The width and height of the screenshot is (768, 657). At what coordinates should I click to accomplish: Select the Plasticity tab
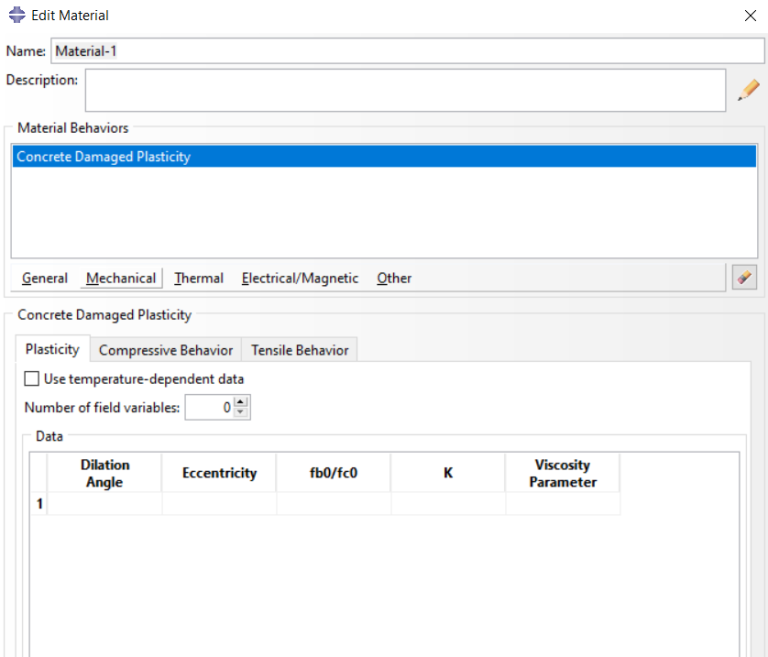pyautogui.click(x=52, y=349)
